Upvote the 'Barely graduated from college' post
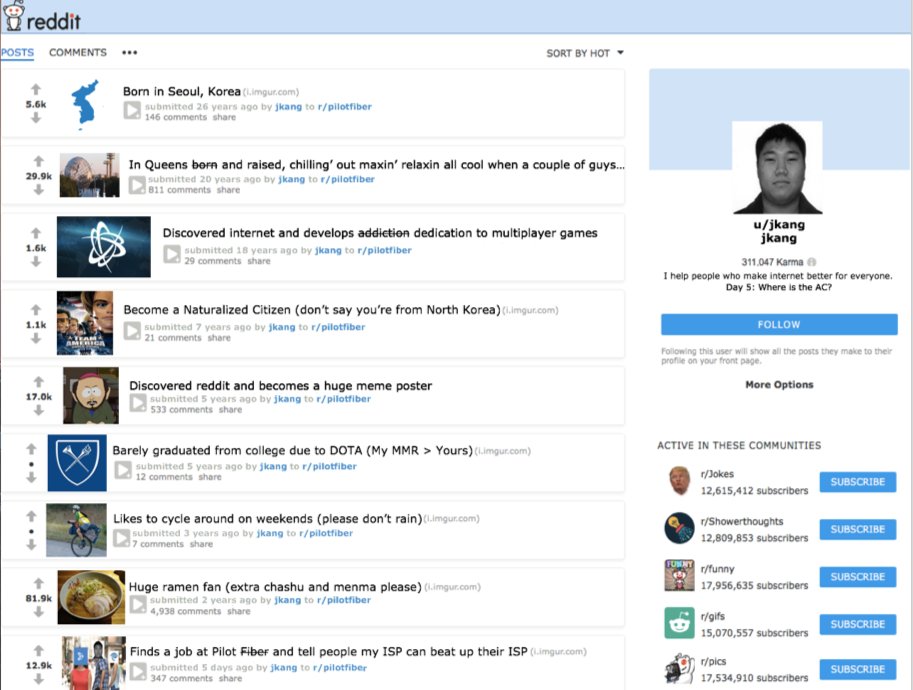 point(31,449)
